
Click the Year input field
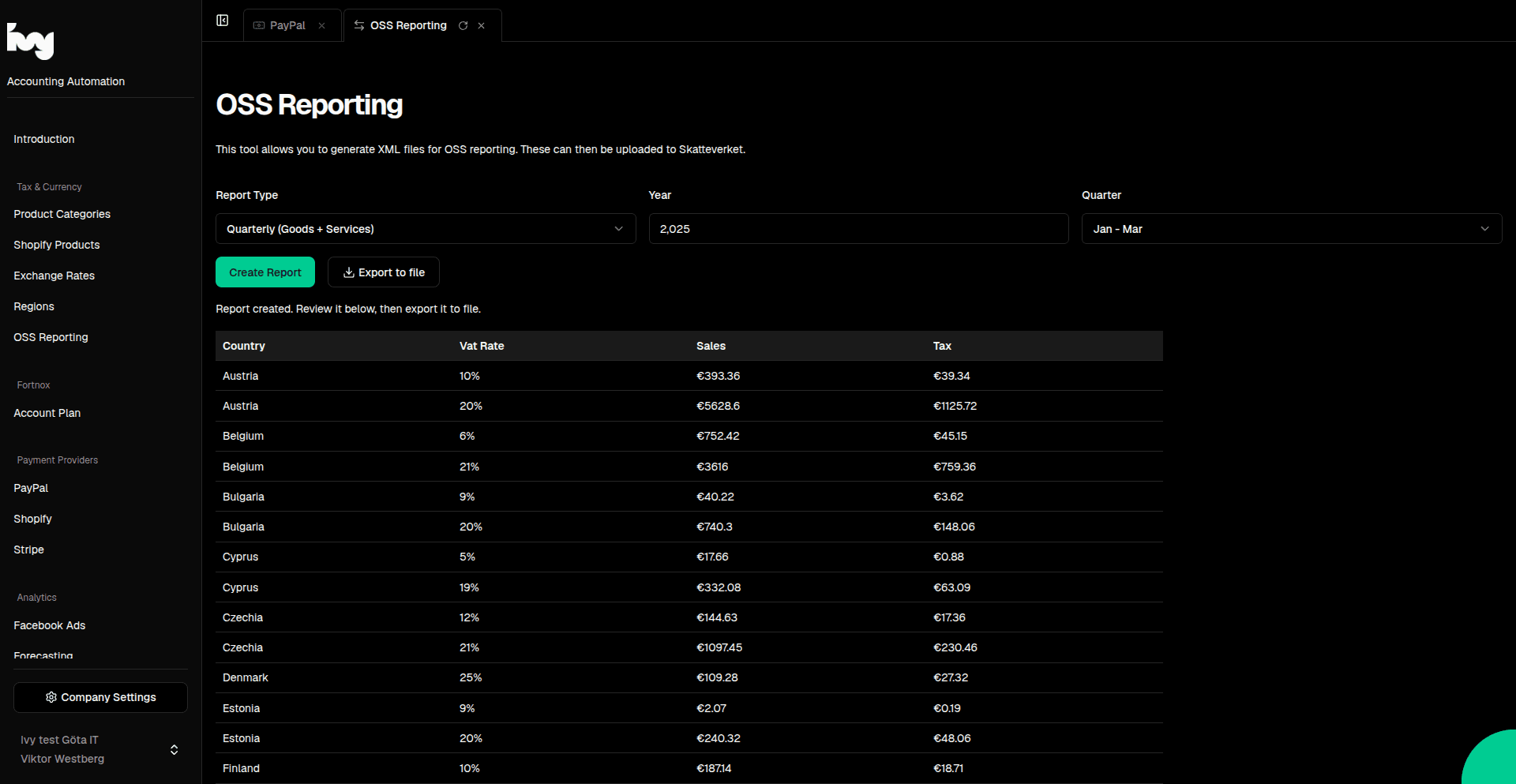pos(858,229)
